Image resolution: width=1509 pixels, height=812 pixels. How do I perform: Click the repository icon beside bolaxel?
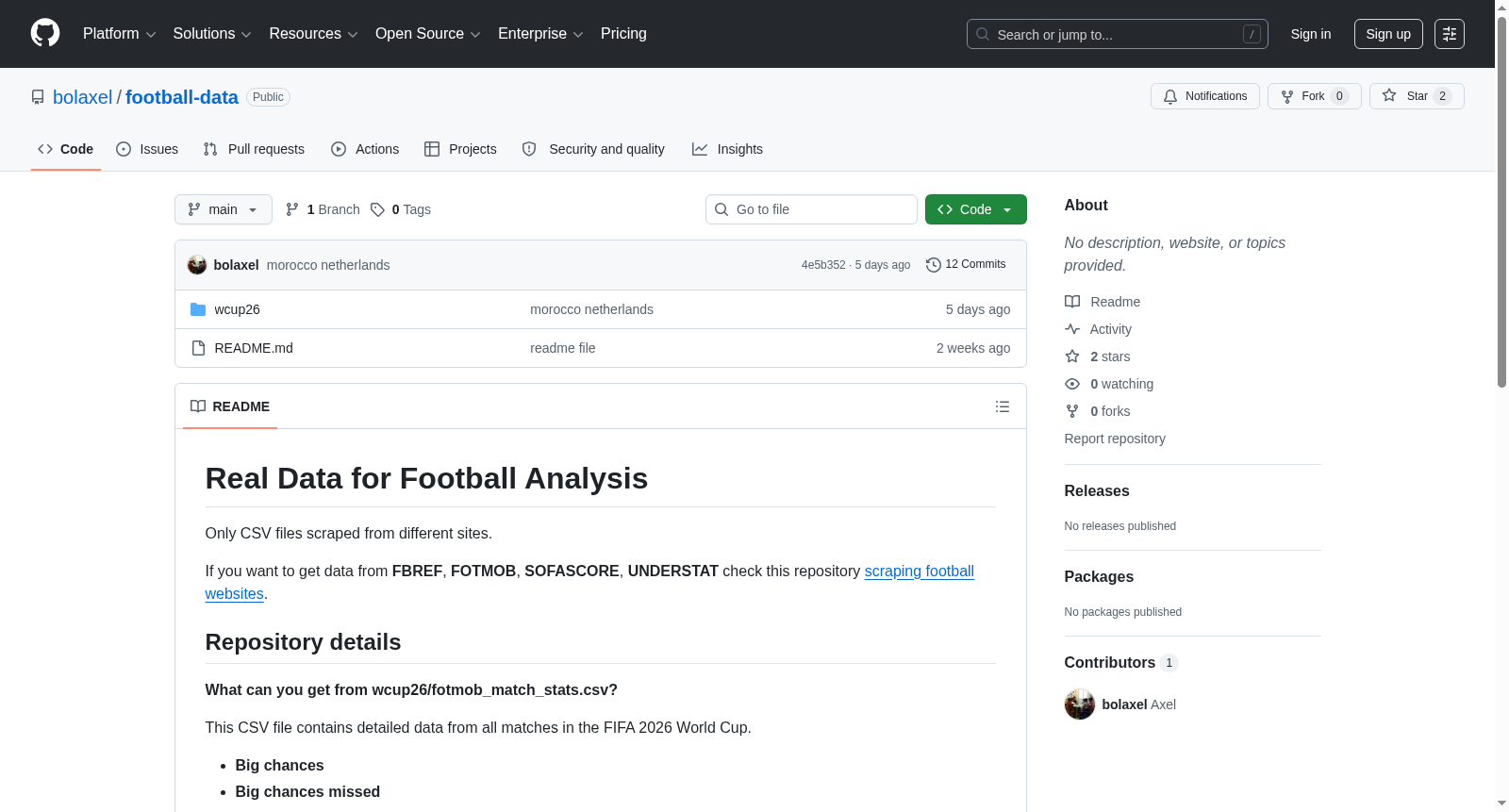(x=38, y=97)
